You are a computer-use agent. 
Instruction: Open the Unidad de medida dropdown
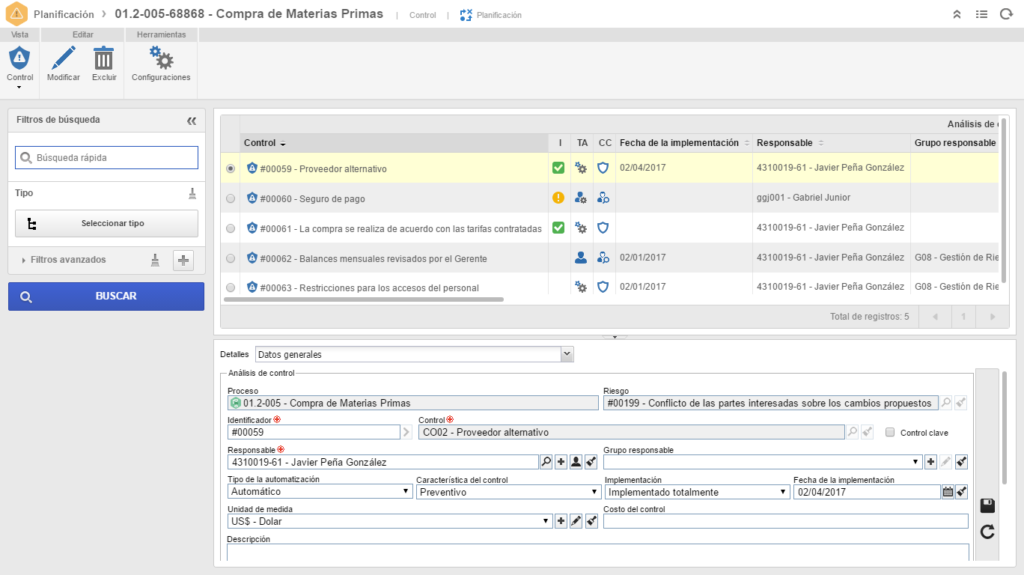(389, 521)
